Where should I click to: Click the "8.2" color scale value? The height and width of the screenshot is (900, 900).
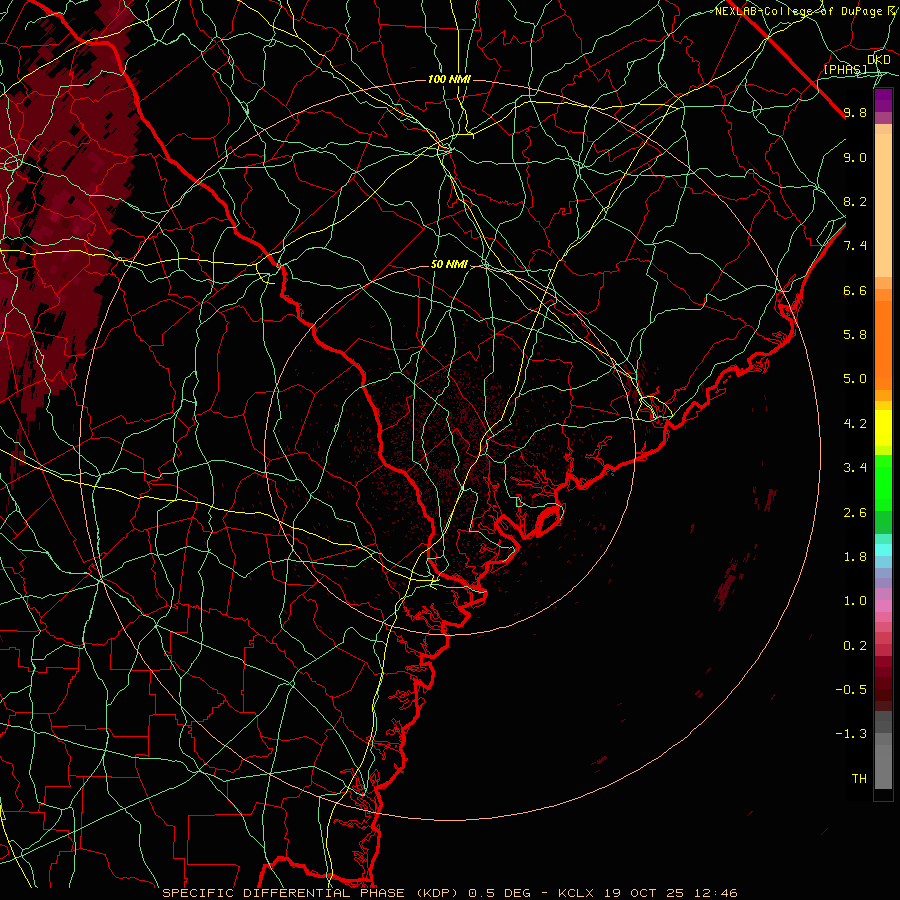(x=855, y=202)
